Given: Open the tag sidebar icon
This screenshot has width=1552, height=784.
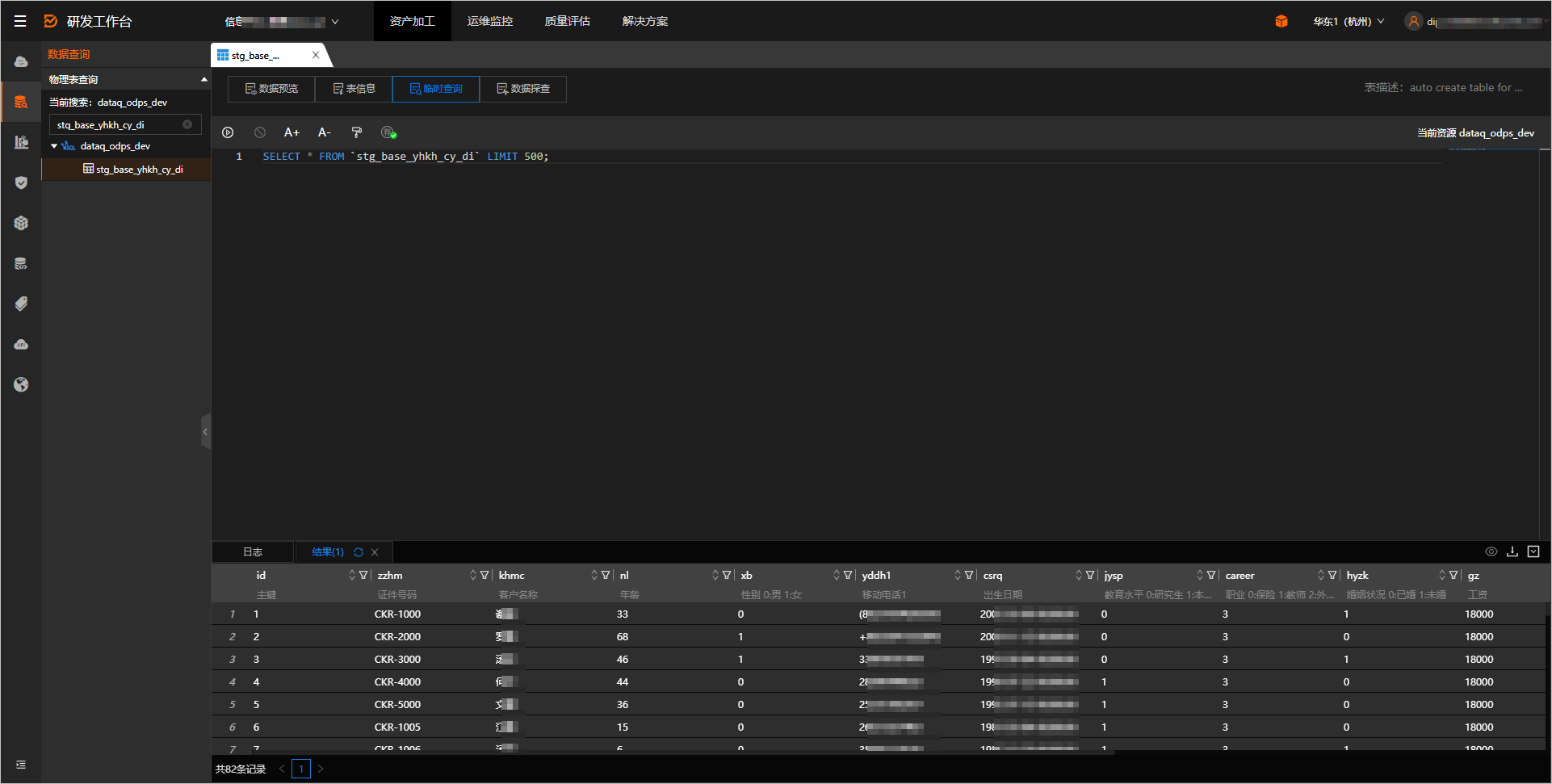Looking at the screenshot, I should pos(21,304).
